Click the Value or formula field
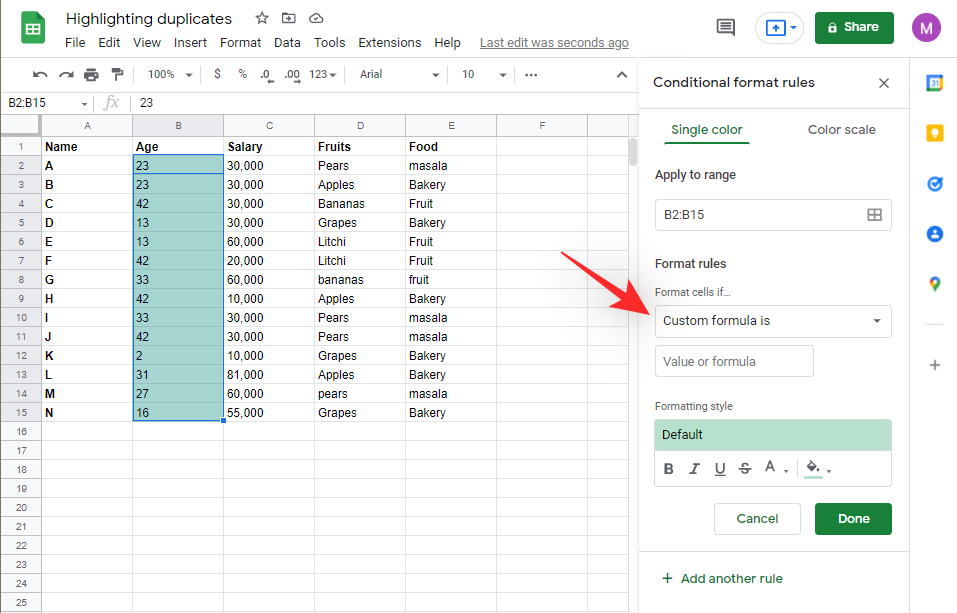This screenshot has height=613, width=957. coord(734,361)
